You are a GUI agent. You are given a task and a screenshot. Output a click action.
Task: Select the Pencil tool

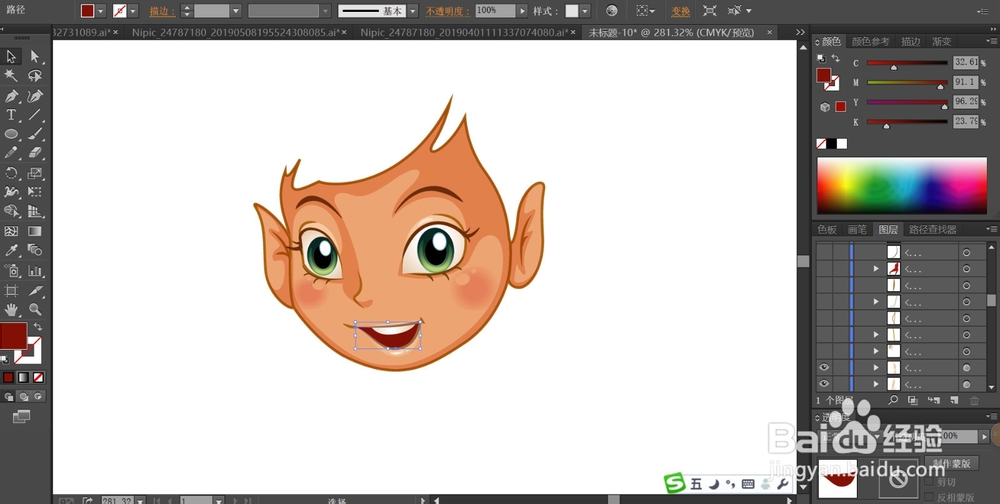point(11,153)
